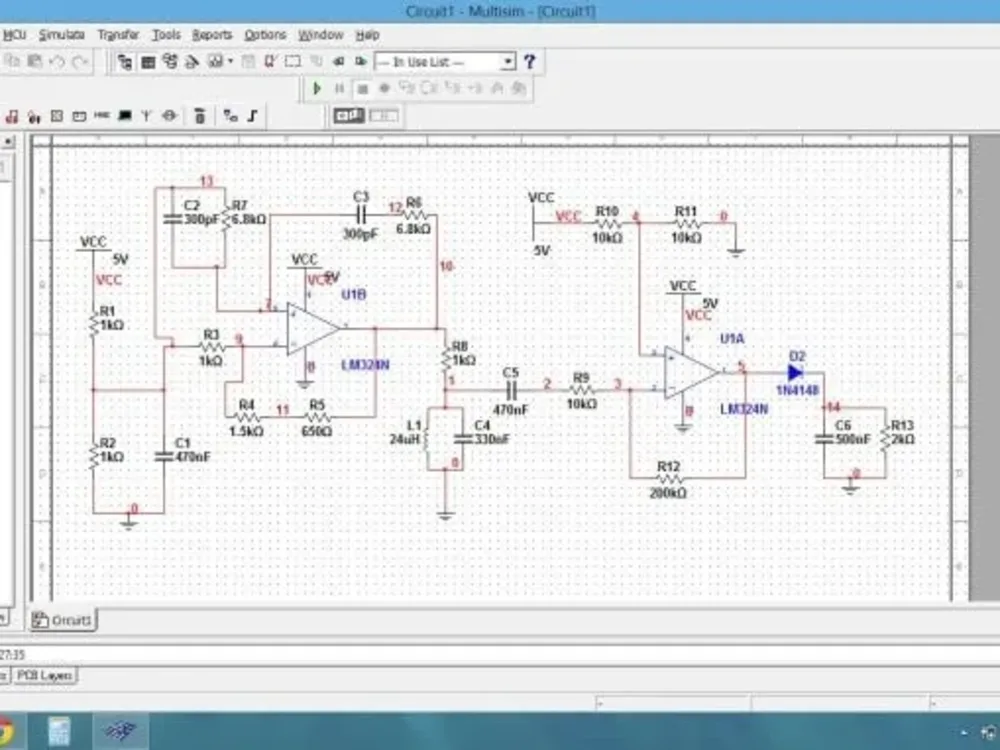This screenshot has width=1000, height=750.
Task: Pause the simulation
Action: click(339, 89)
